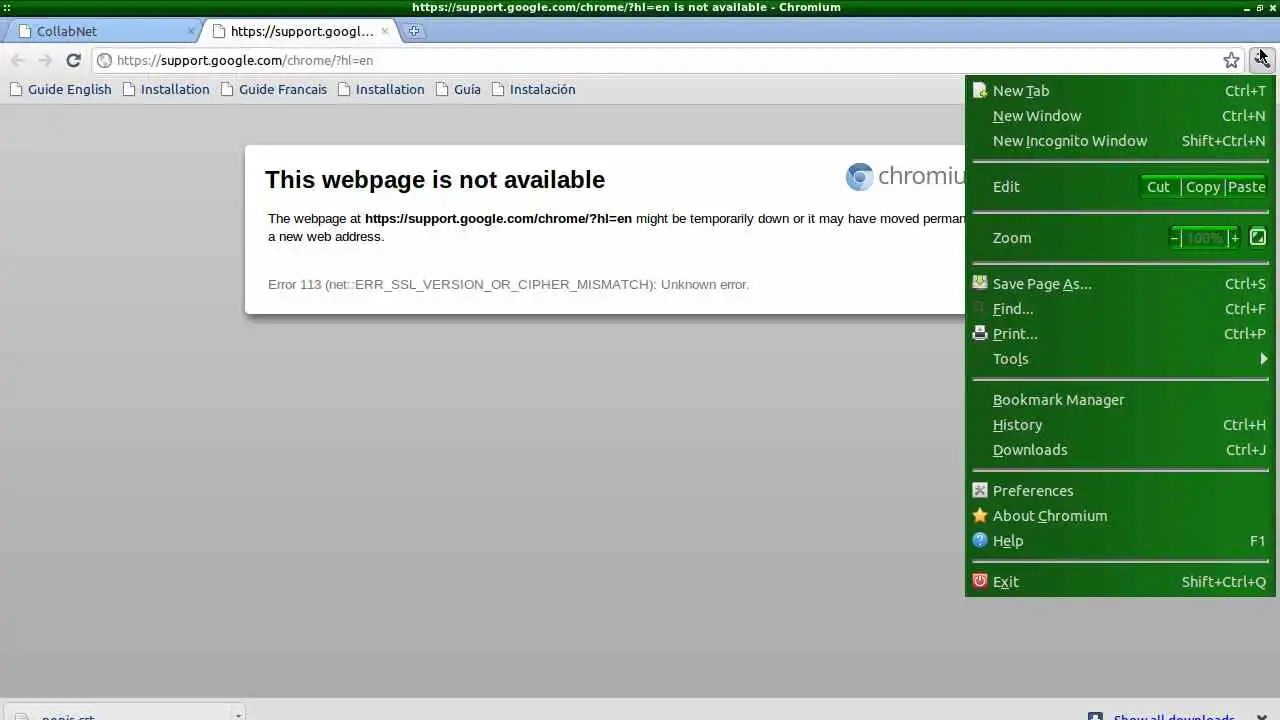This screenshot has width=1280, height=720.
Task: Choose New Tab from the menu
Action: [1120, 91]
